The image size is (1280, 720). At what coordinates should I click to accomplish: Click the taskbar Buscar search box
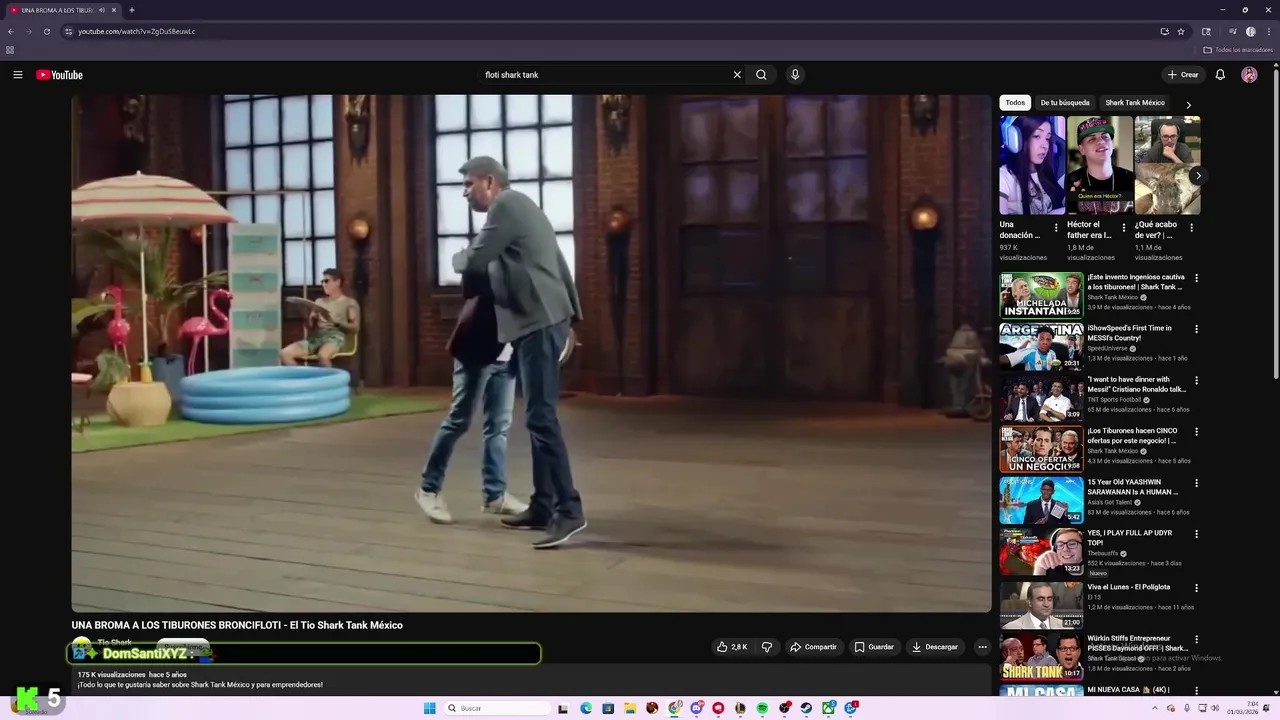498,708
